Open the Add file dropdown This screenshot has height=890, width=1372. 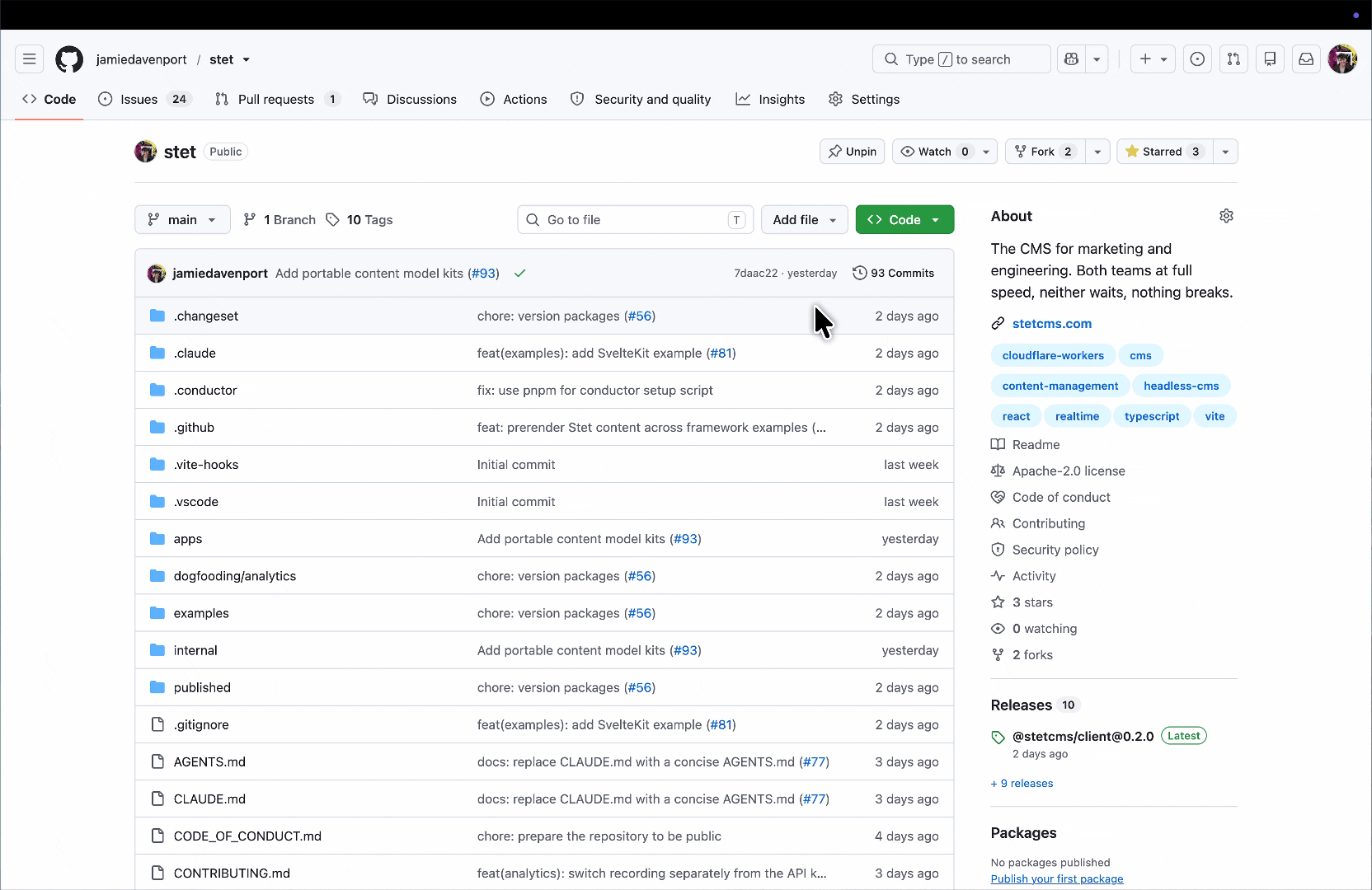(x=804, y=220)
